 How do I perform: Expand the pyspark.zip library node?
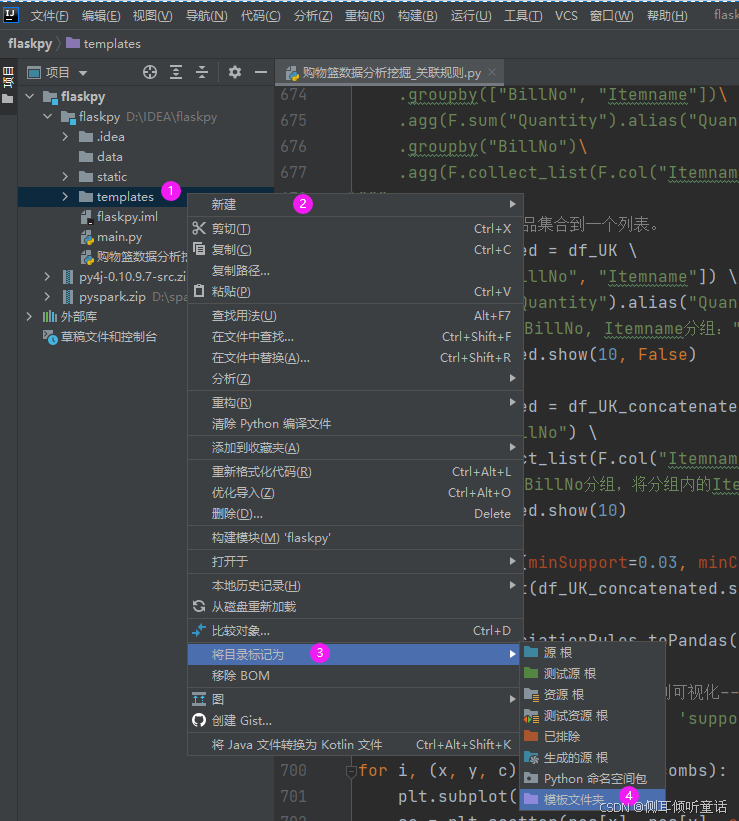47,296
